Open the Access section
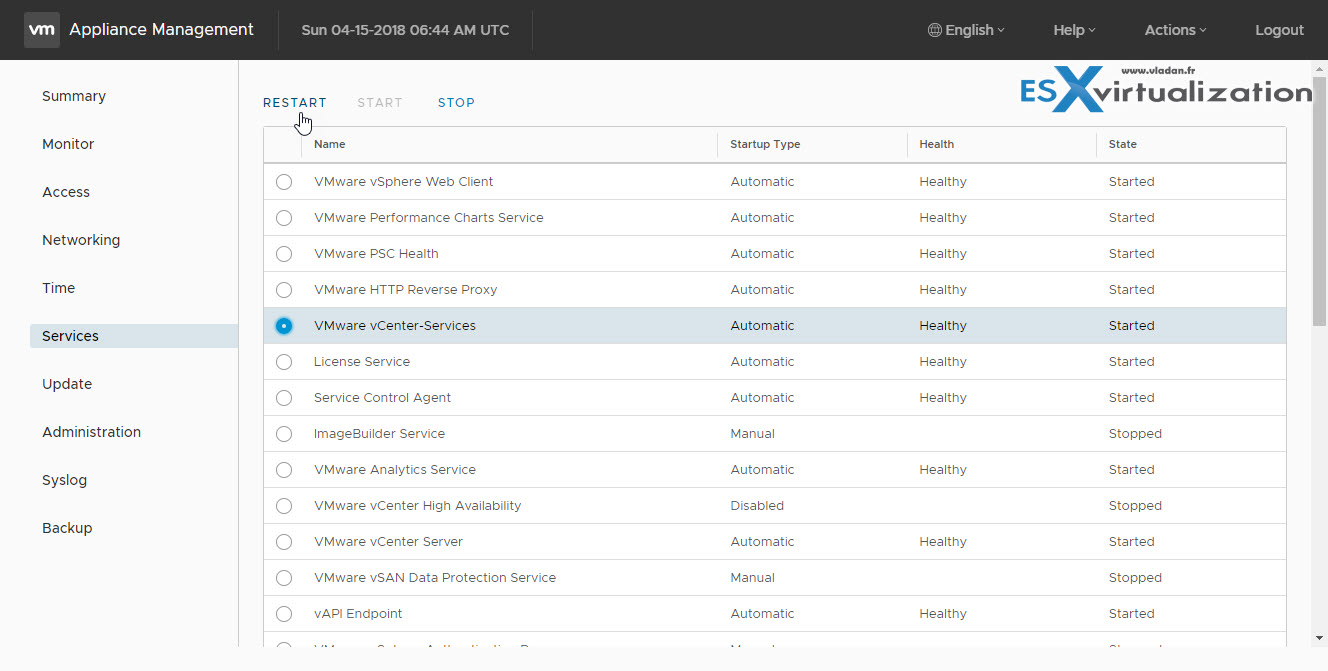1328x671 pixels. [66, 192]
